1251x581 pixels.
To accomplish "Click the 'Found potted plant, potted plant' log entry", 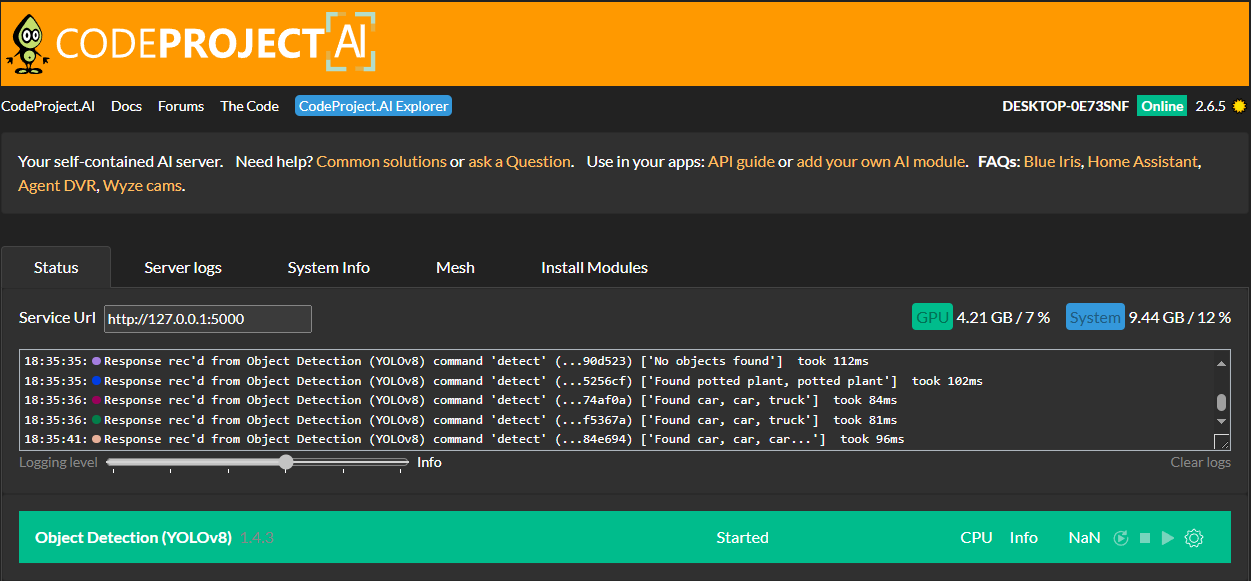I will (503, 381).
